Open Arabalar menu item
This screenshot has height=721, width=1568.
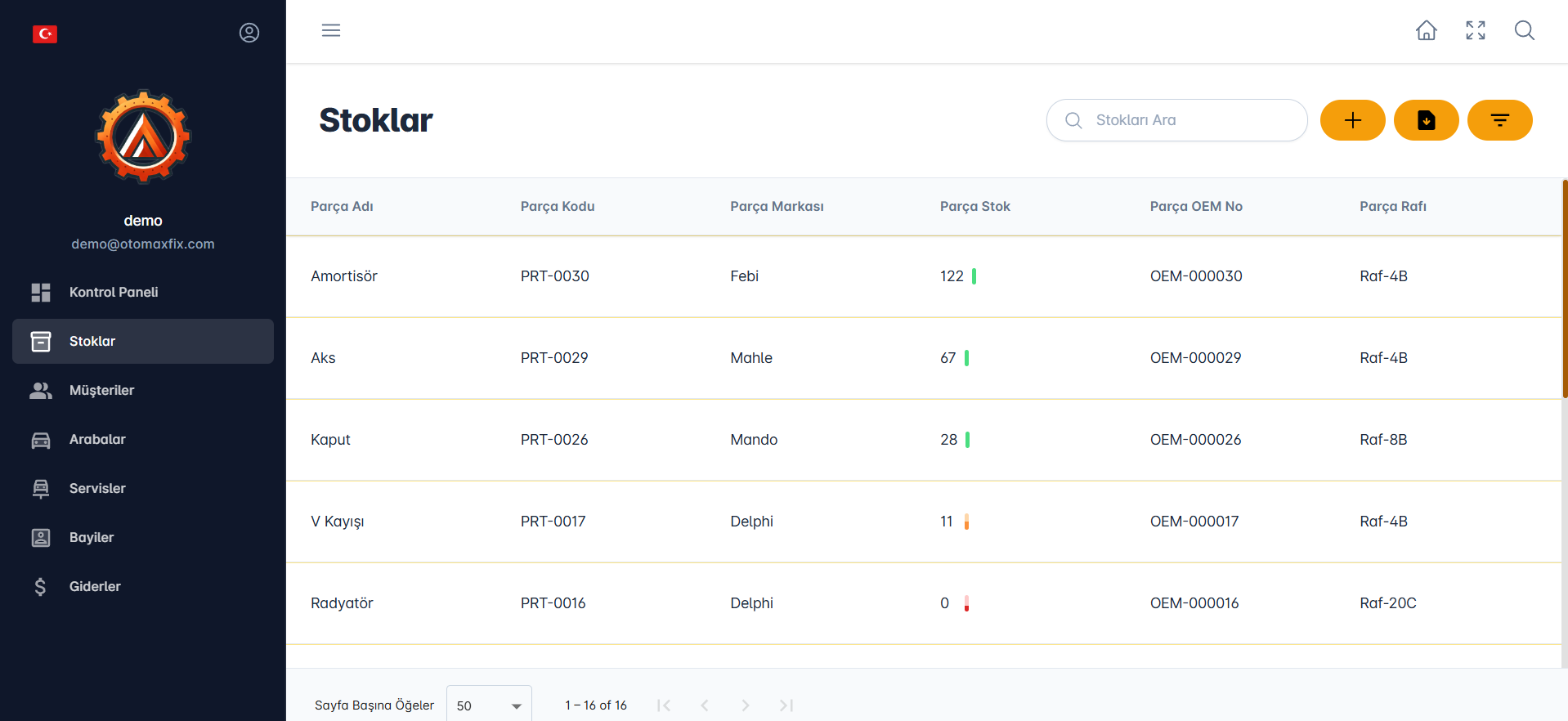[143, 440]
